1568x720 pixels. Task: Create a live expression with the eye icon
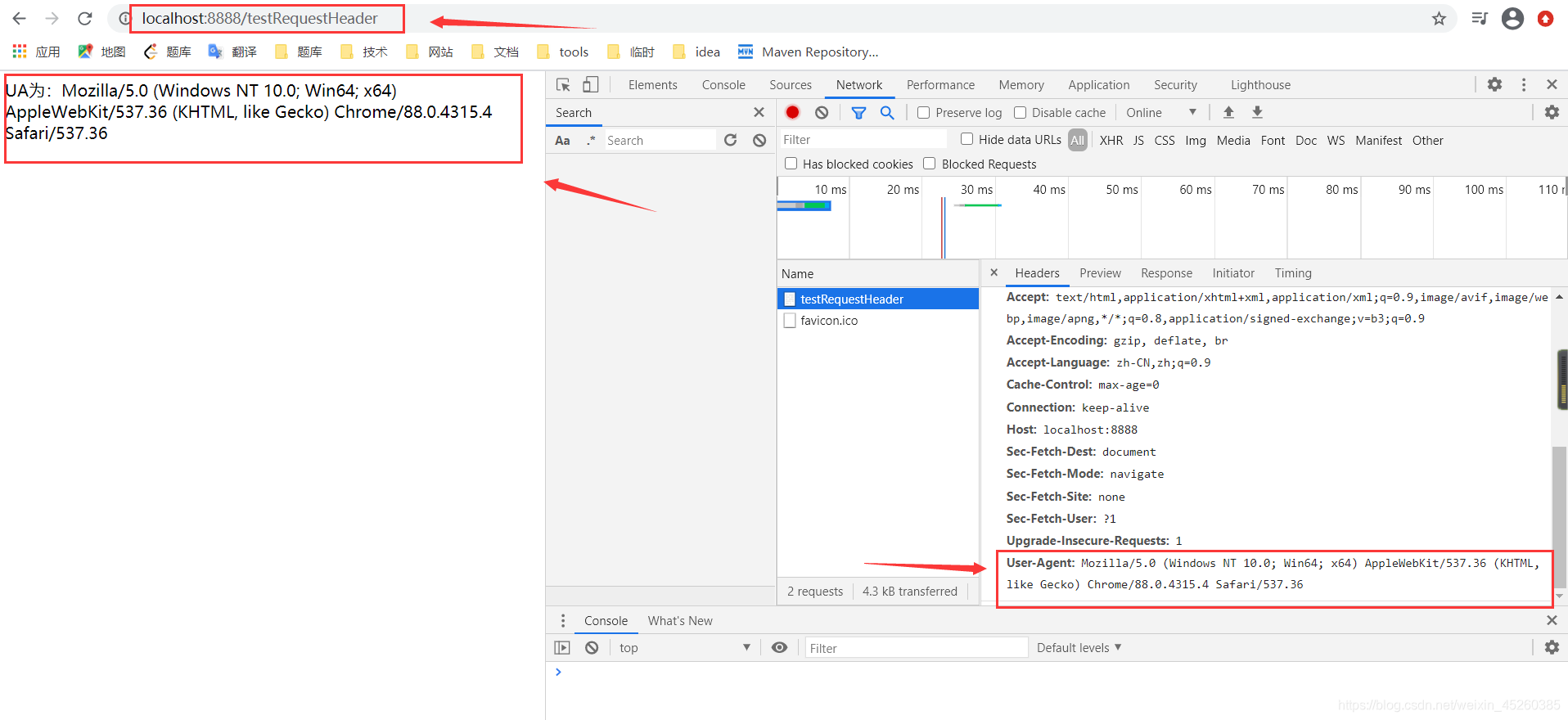point(779,647)
